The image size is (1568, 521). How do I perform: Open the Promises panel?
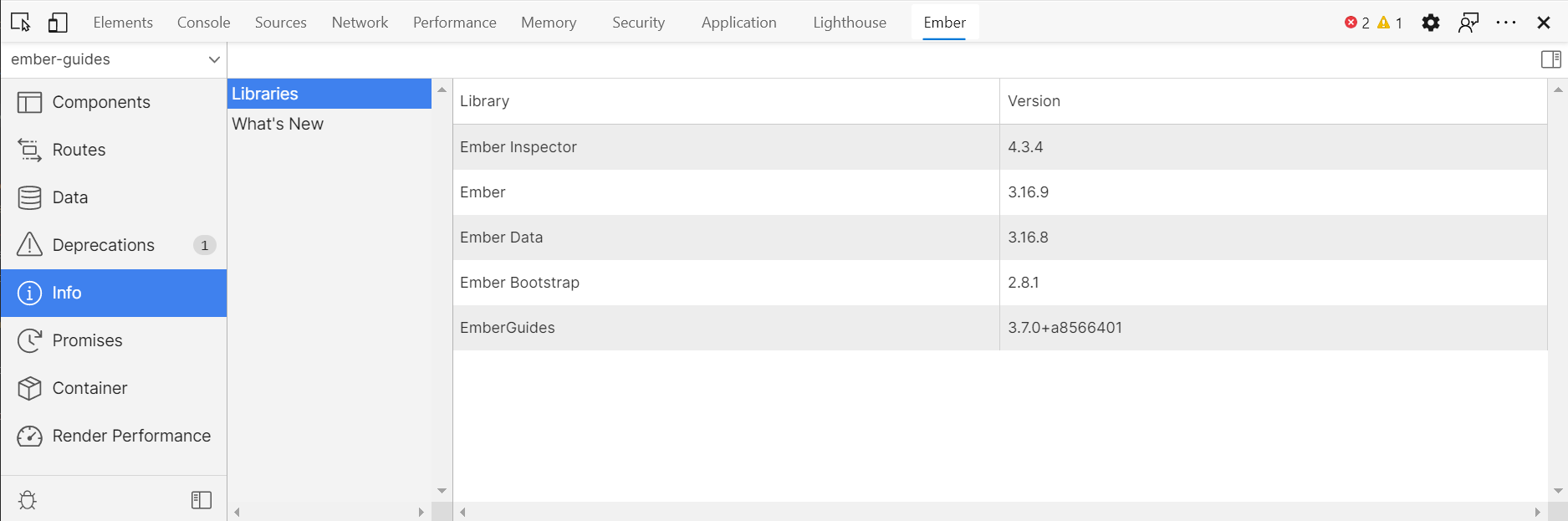point(87,340)
